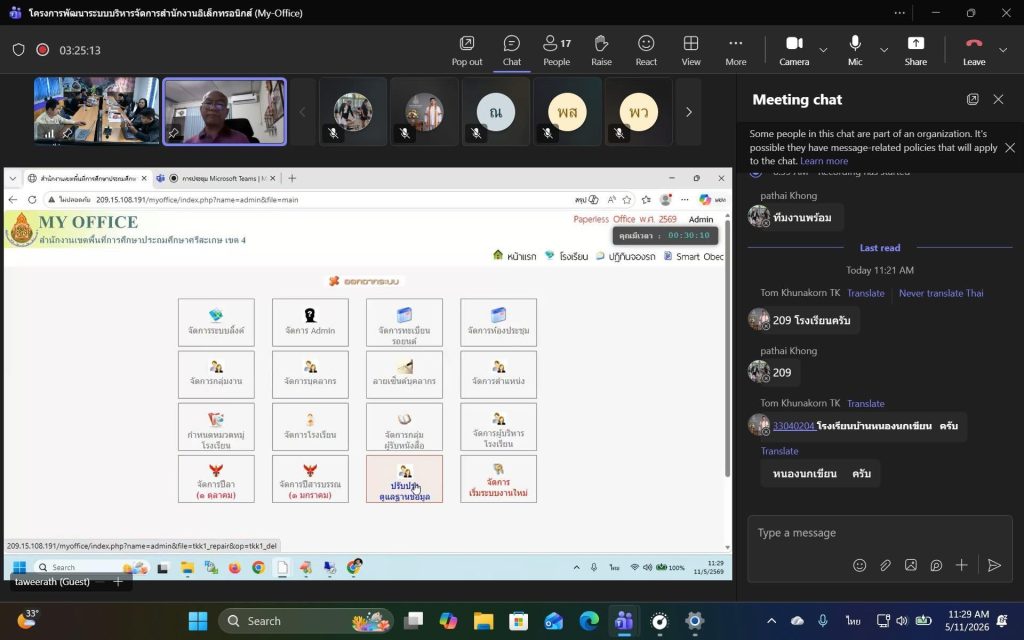Toggle the Camera on or off

[x=794, y=51]
